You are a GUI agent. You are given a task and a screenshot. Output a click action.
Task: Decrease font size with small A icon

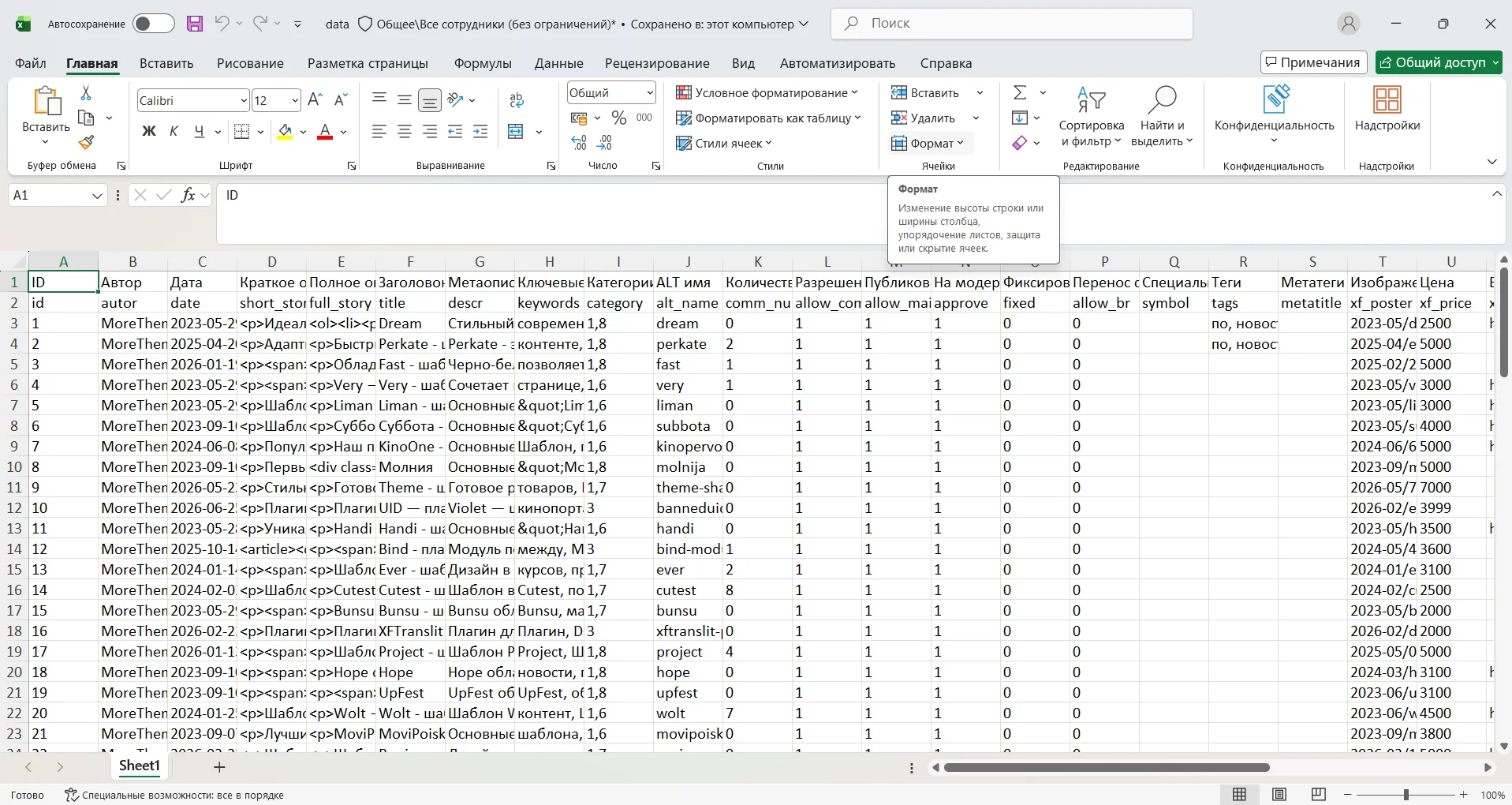[x=341, y=100]
